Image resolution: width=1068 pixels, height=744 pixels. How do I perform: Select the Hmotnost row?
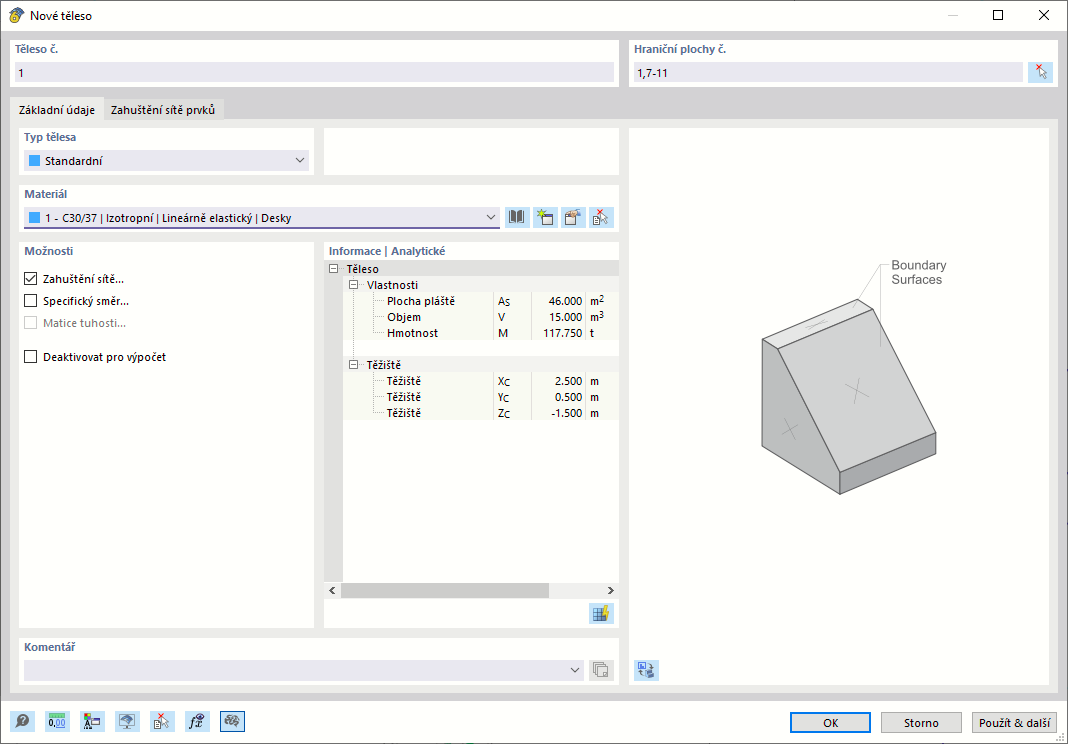481,333
